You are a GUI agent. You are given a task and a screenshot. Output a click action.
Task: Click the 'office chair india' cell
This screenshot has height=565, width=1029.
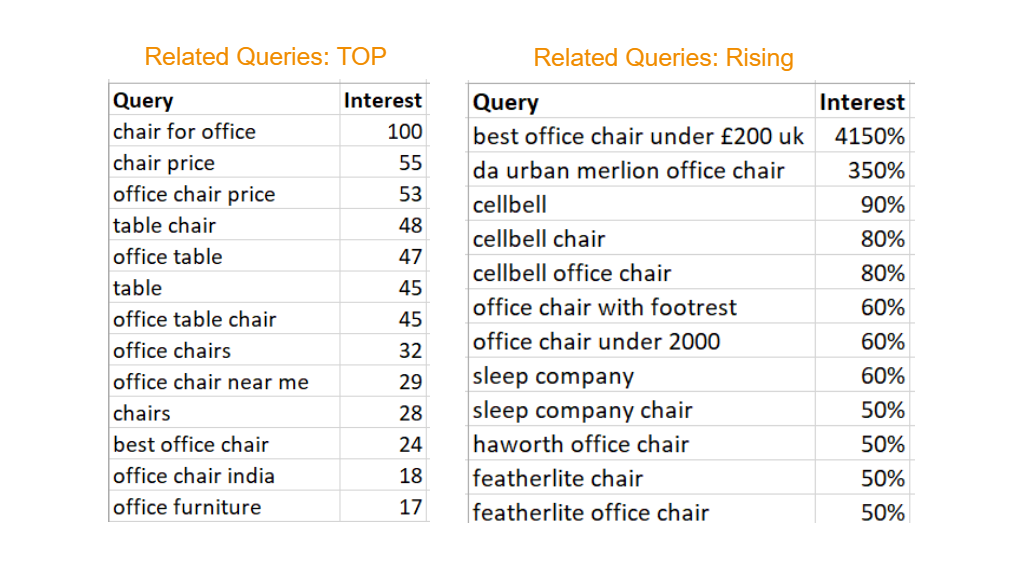click(194, 476)
